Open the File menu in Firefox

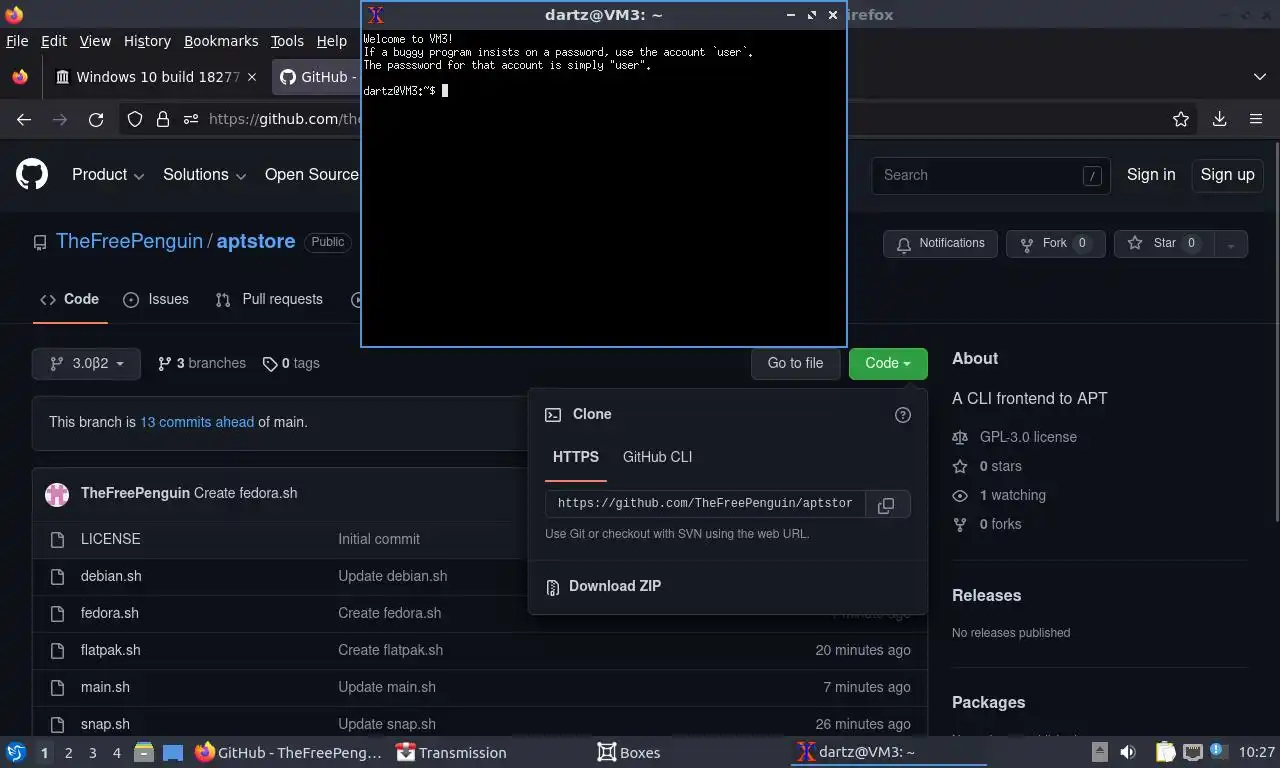click(17, 41)
